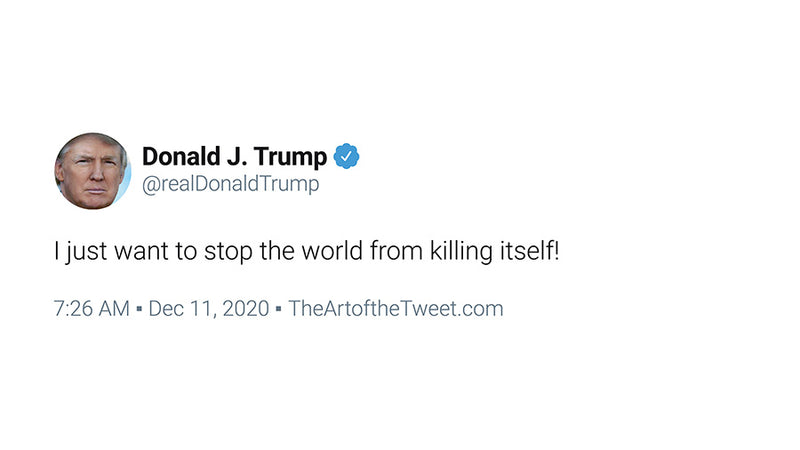Click the 7:26 AM timestamp
This screenshot has width=800, height=450.
click(91, 308)
